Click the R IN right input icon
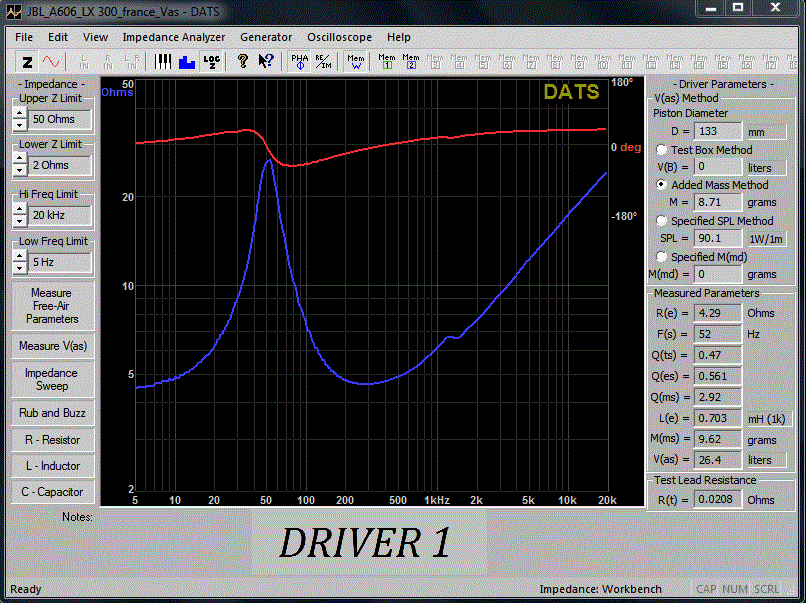 108,62
